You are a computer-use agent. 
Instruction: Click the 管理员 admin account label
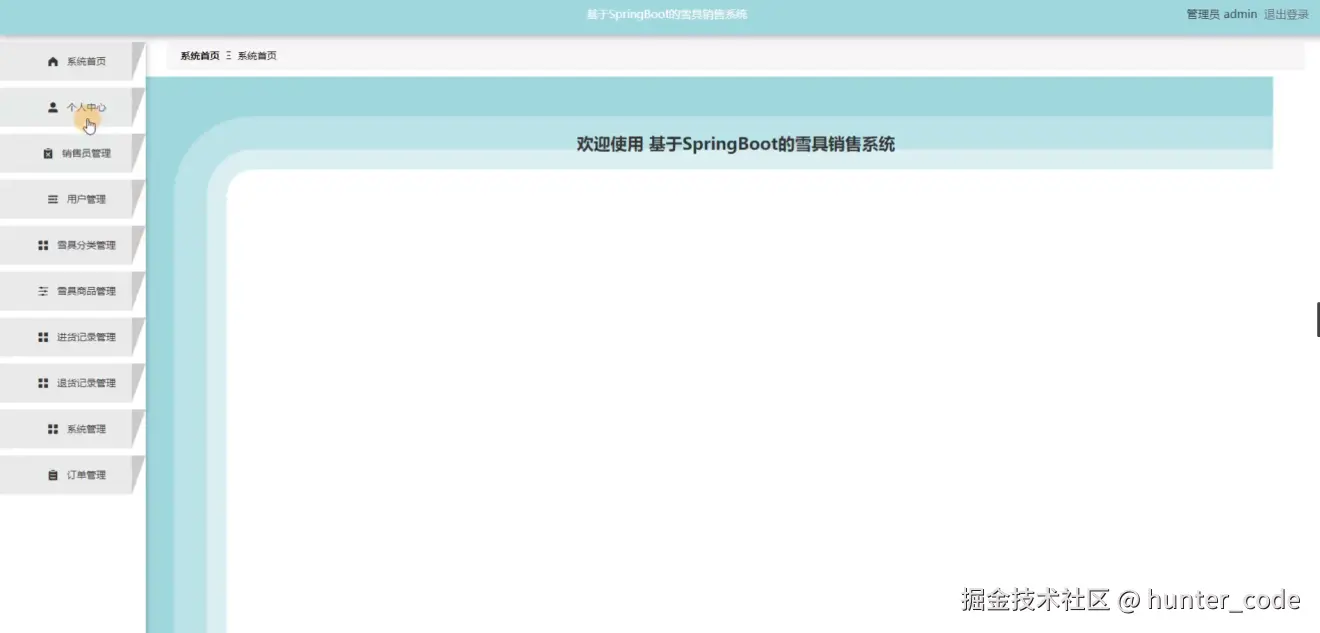pyautogui.click(x=1221, y=14)
